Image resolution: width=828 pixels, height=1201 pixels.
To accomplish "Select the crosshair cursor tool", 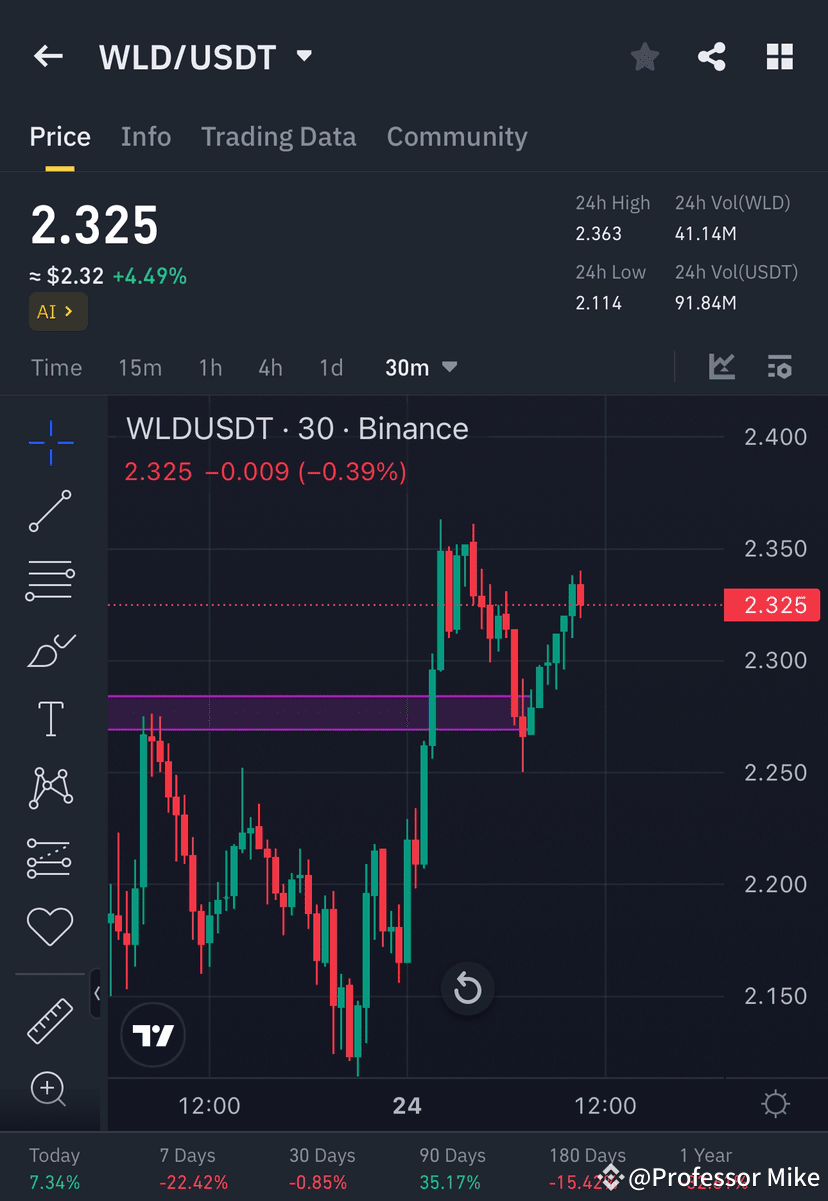I will pos(50,443).
